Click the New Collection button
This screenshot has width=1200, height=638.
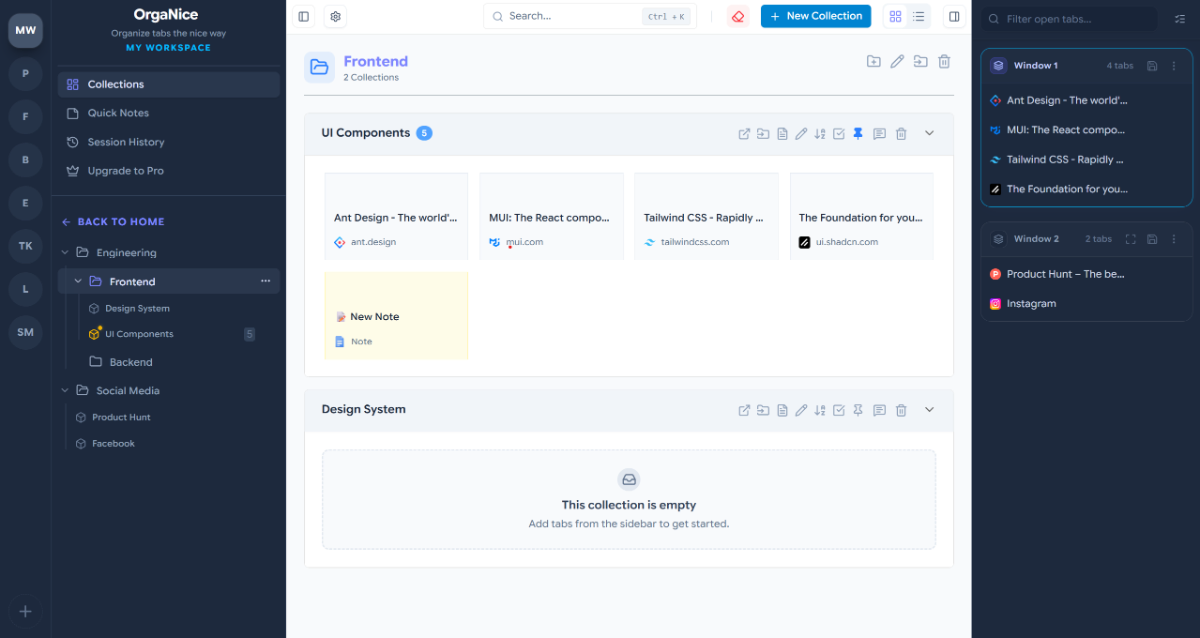pyautogui.click(x=815, y=17)
